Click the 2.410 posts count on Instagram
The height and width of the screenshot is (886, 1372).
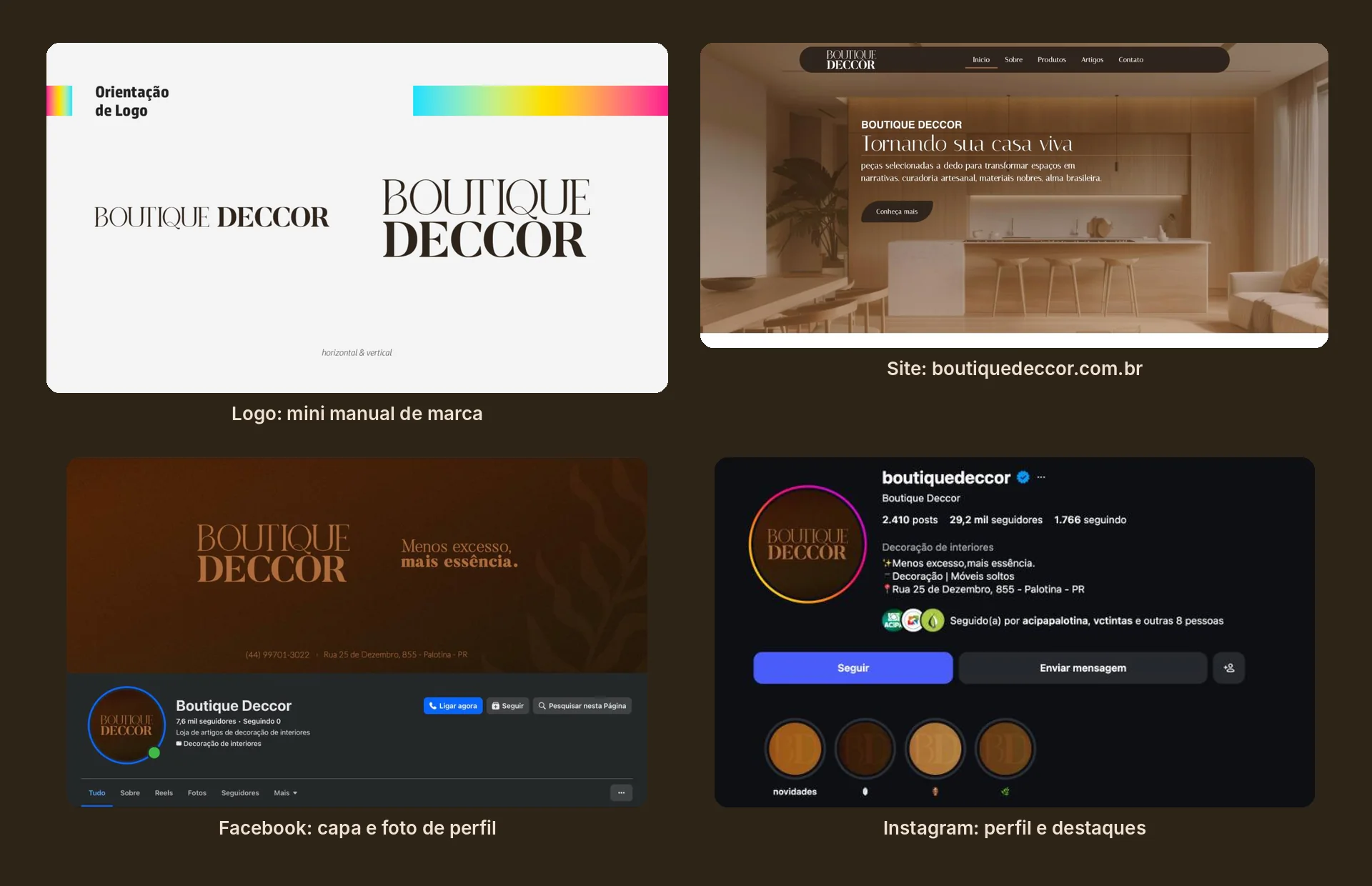click(x=910, y=519)
